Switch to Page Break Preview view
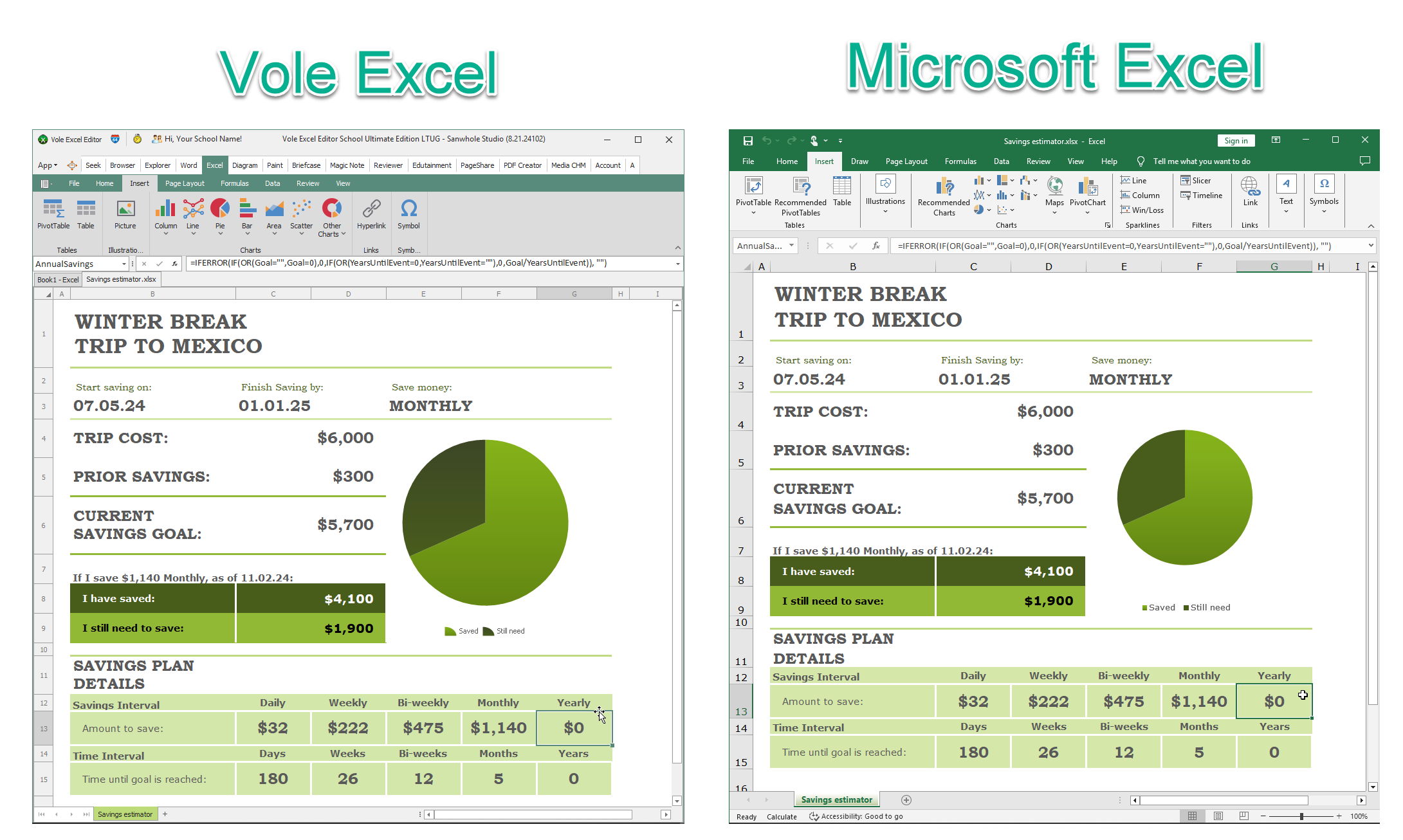1403x840 pixels. point(1243,816)
